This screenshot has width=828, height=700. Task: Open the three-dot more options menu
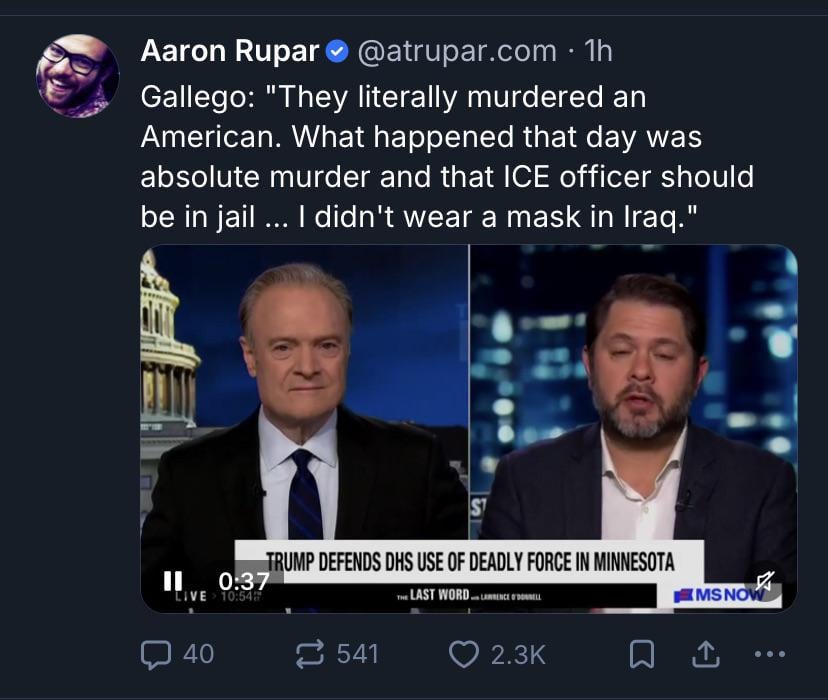[x=768, y=654]
